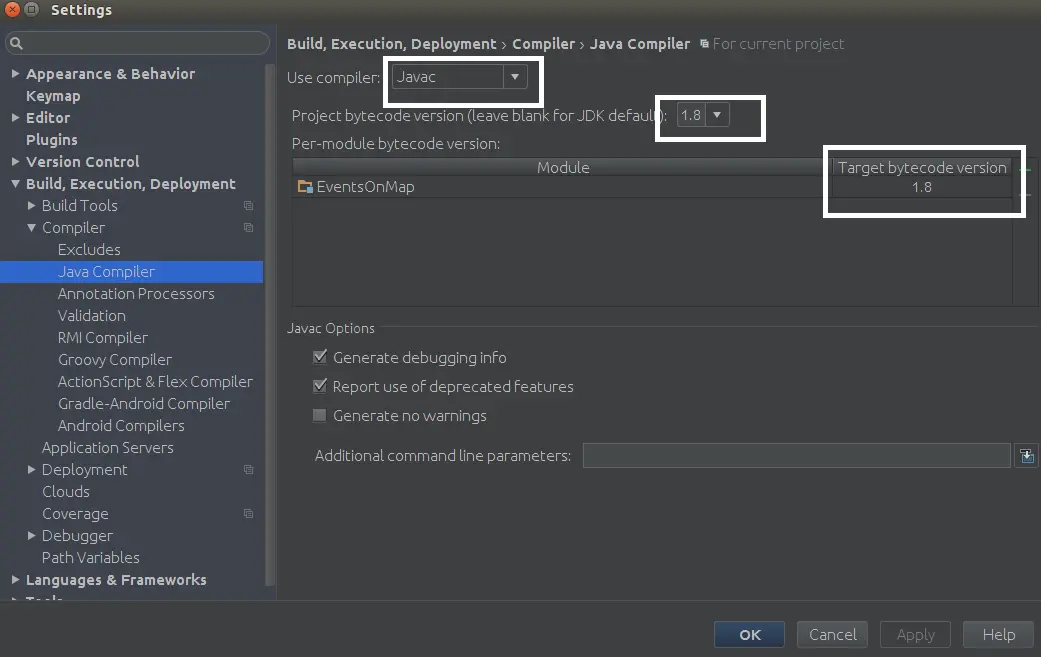Focus the settings search field
1041x657 pixels.
[x=137, y=44]
